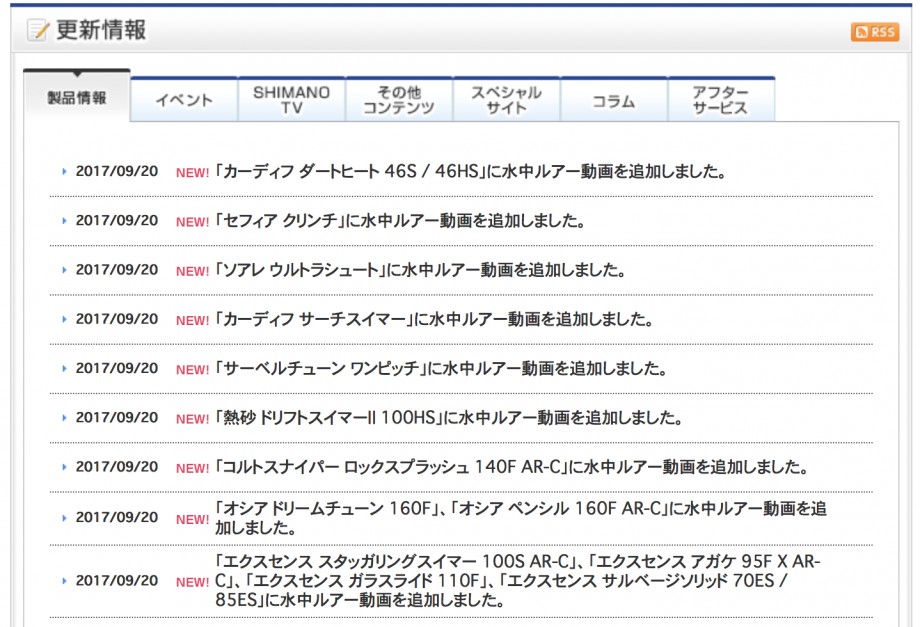Screen dimensions: 920x627
Task: Click the arrow bullet beside オシア ドリームチューン row
Action: pyautogui.click(x=64, y=518)
